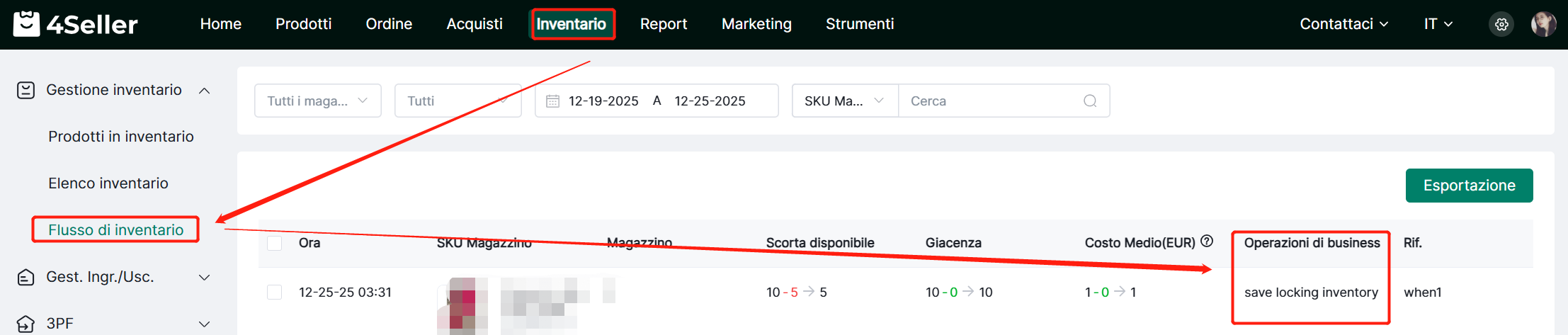The height and width of the screenshot is (335, 1568).
Task: Click the search magnifier icon
Action: (x=1090, y=101)
